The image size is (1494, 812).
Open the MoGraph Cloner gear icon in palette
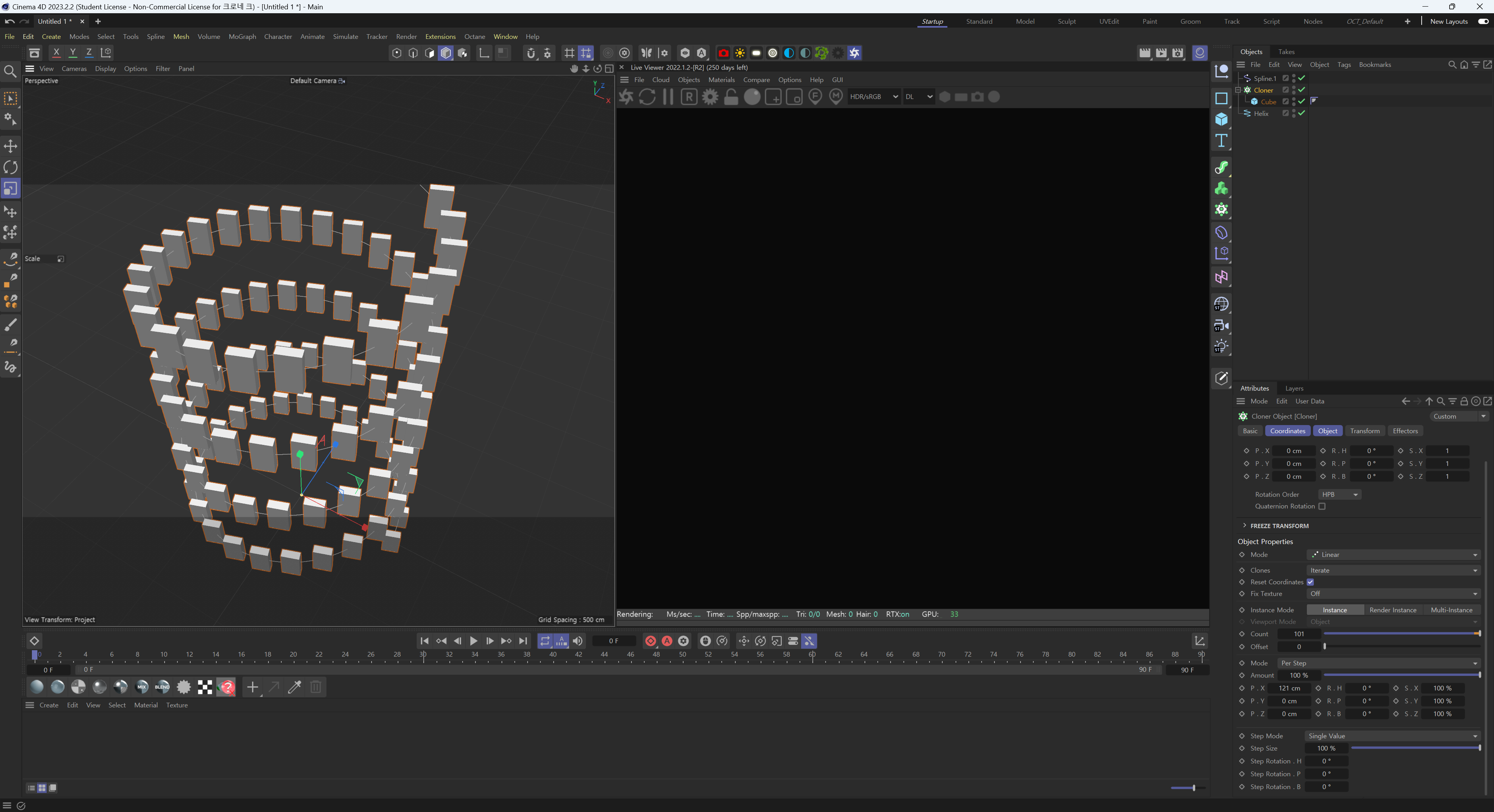tap(1221, 210)
